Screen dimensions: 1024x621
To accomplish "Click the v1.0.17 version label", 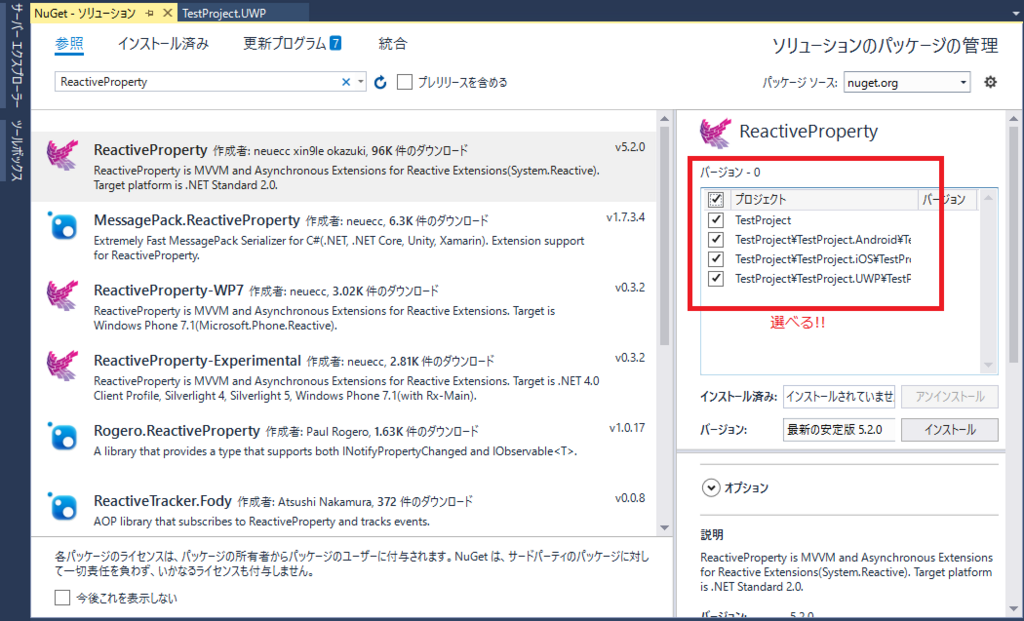I will click(x=627, y=428).
